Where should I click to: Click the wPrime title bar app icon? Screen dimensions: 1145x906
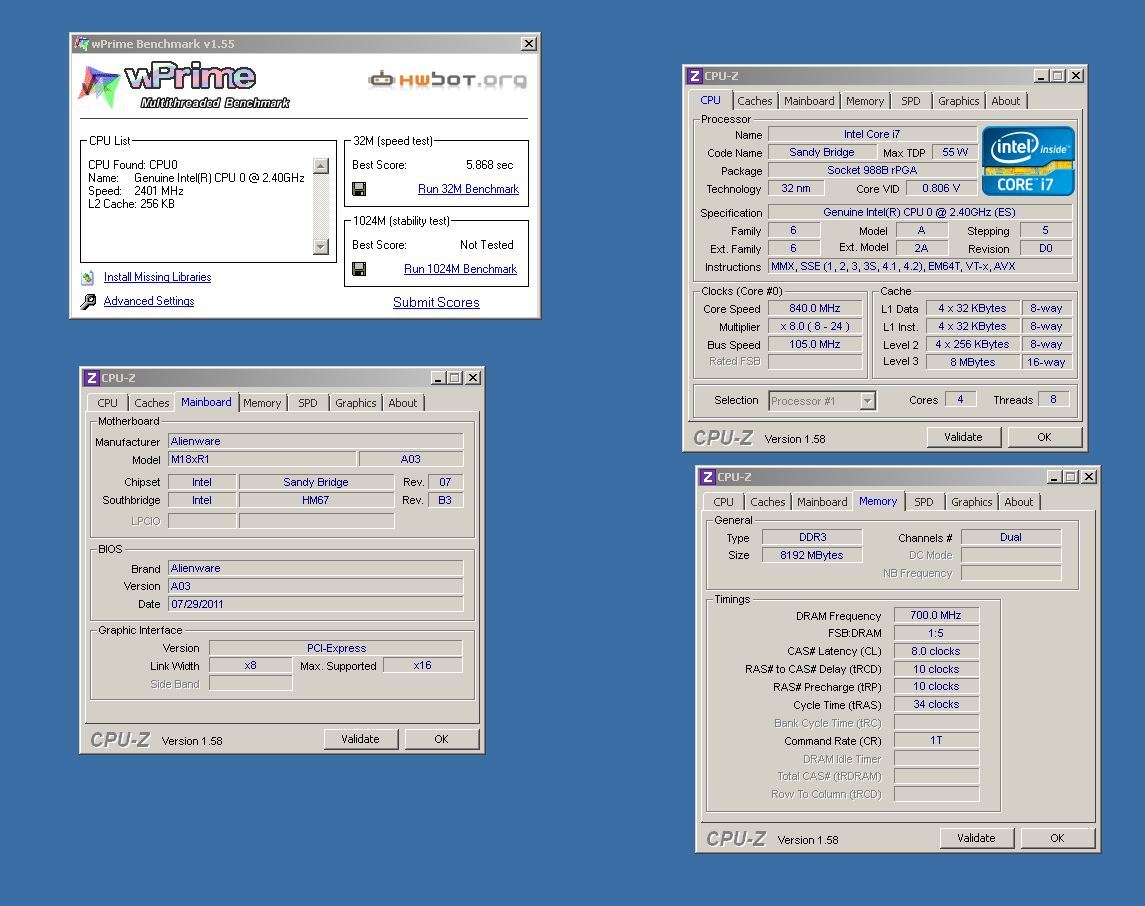point(81,44)
